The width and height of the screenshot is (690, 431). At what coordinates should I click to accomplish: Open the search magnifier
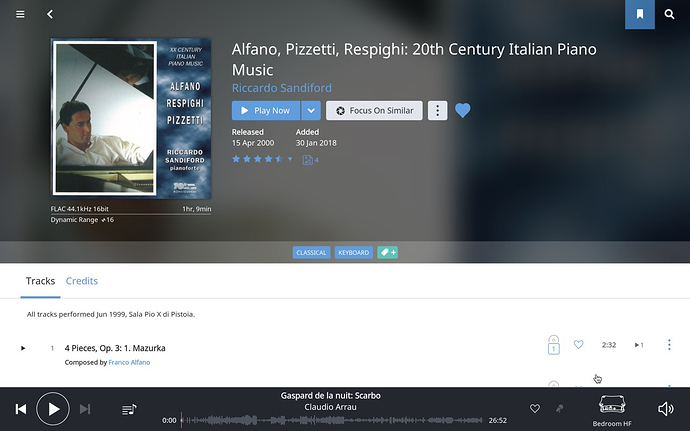point(669,15)
